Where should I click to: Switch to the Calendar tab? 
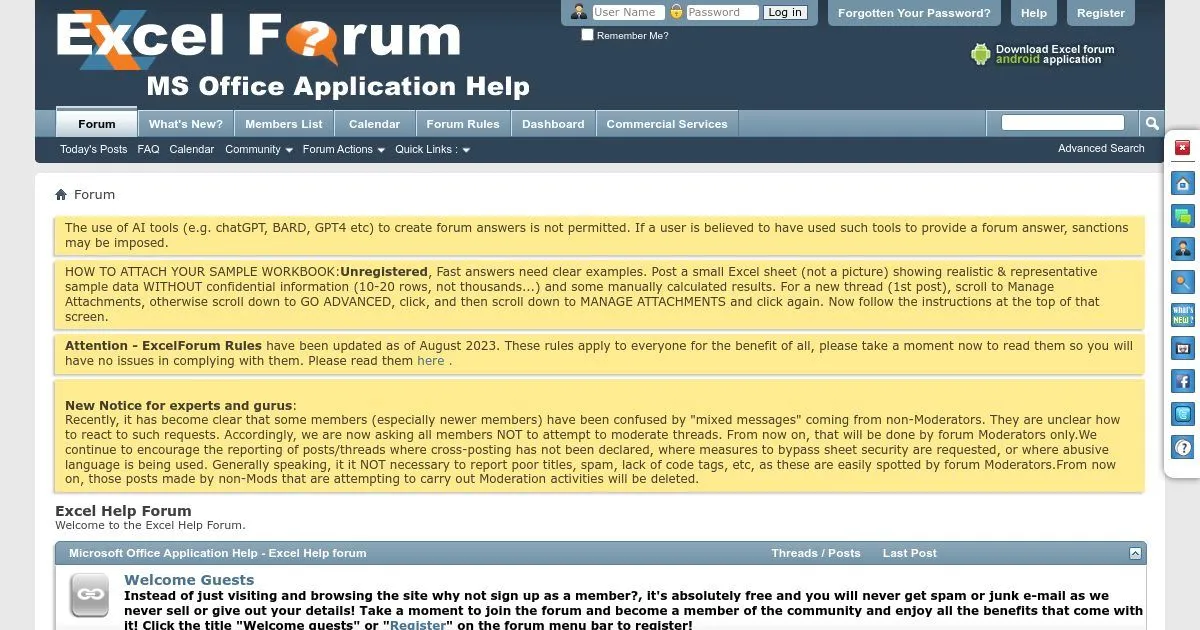375,123
